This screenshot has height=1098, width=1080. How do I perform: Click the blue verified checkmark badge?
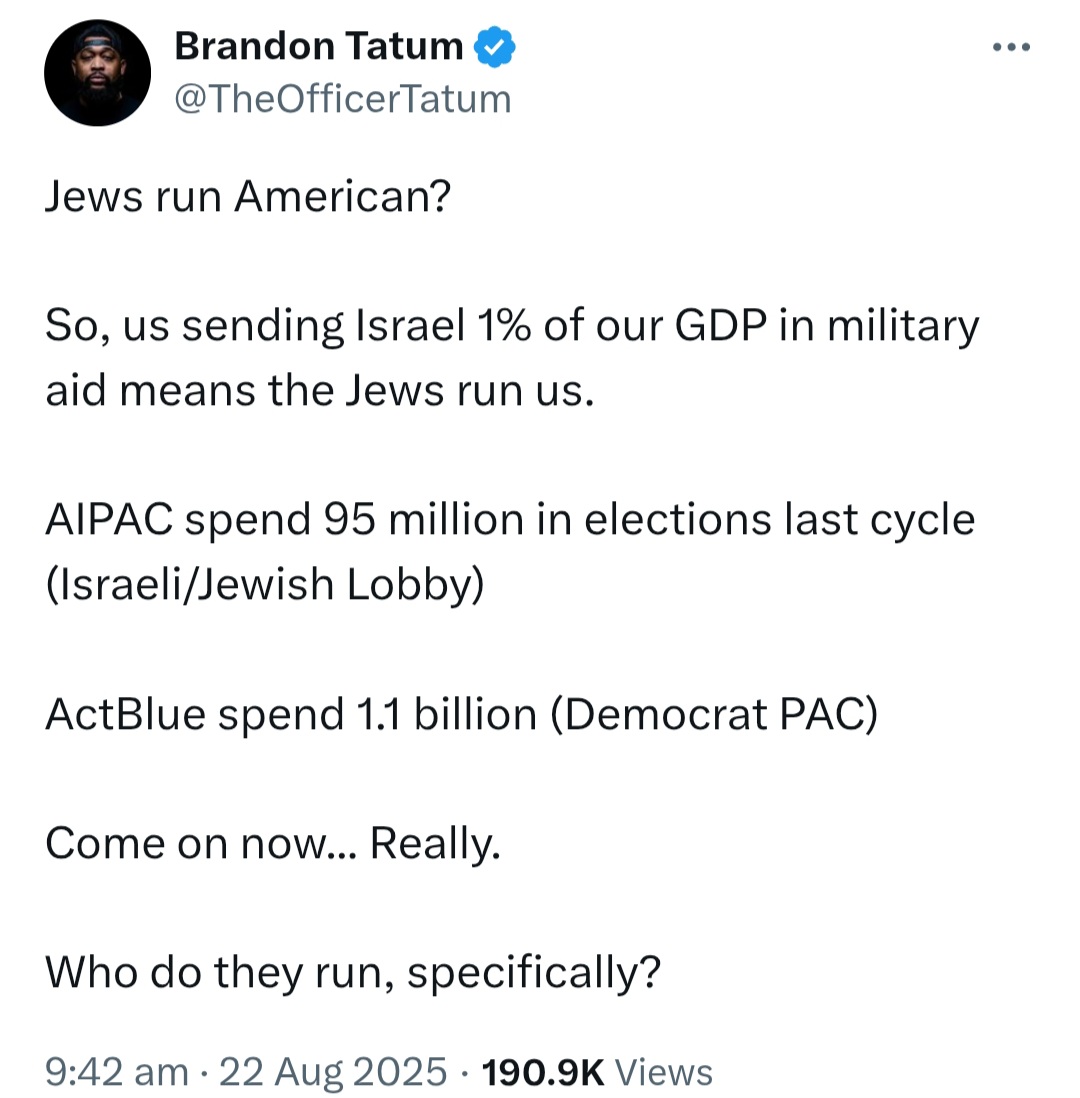[494, 47]
